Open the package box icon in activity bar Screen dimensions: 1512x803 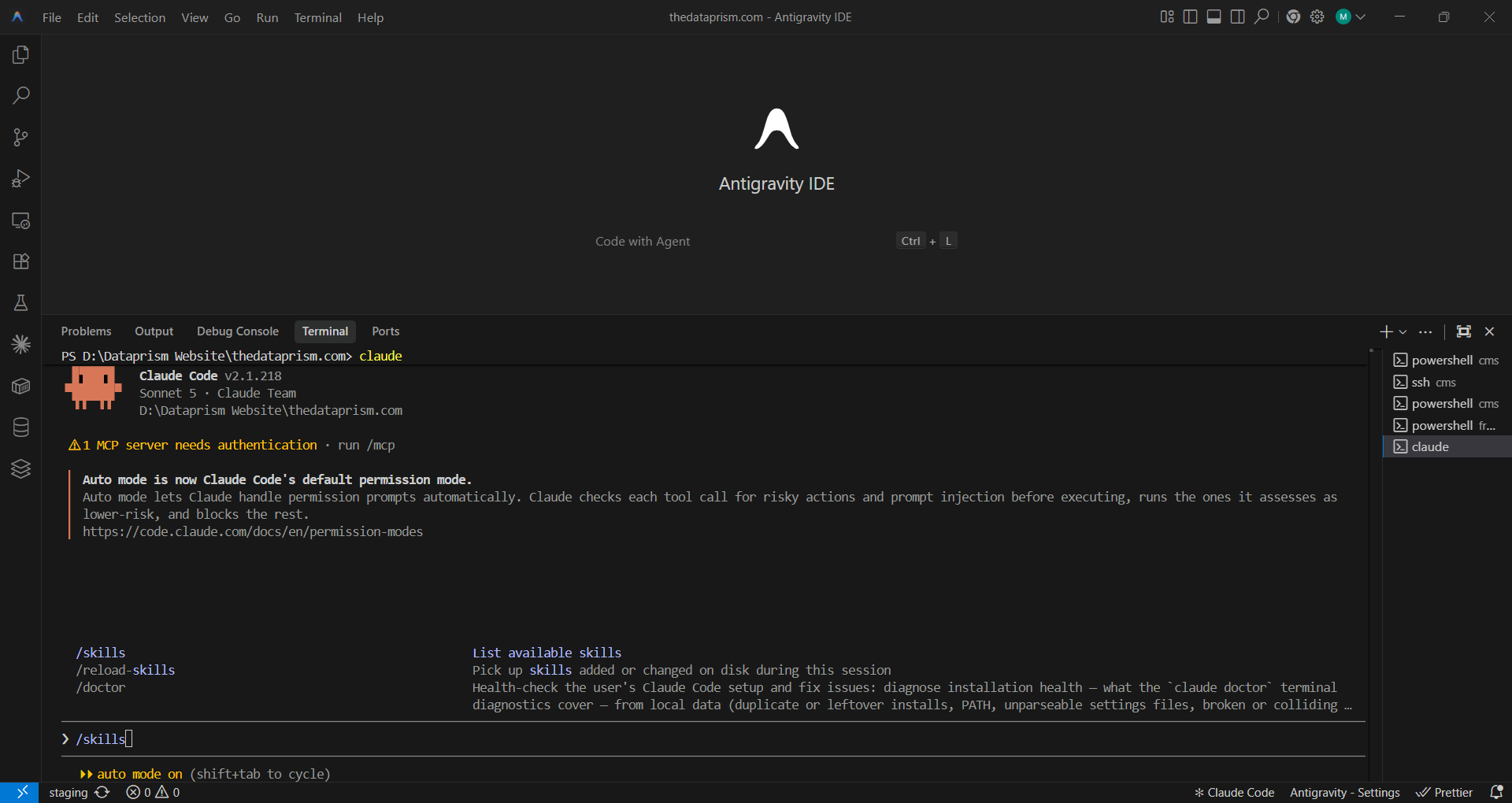20,386
